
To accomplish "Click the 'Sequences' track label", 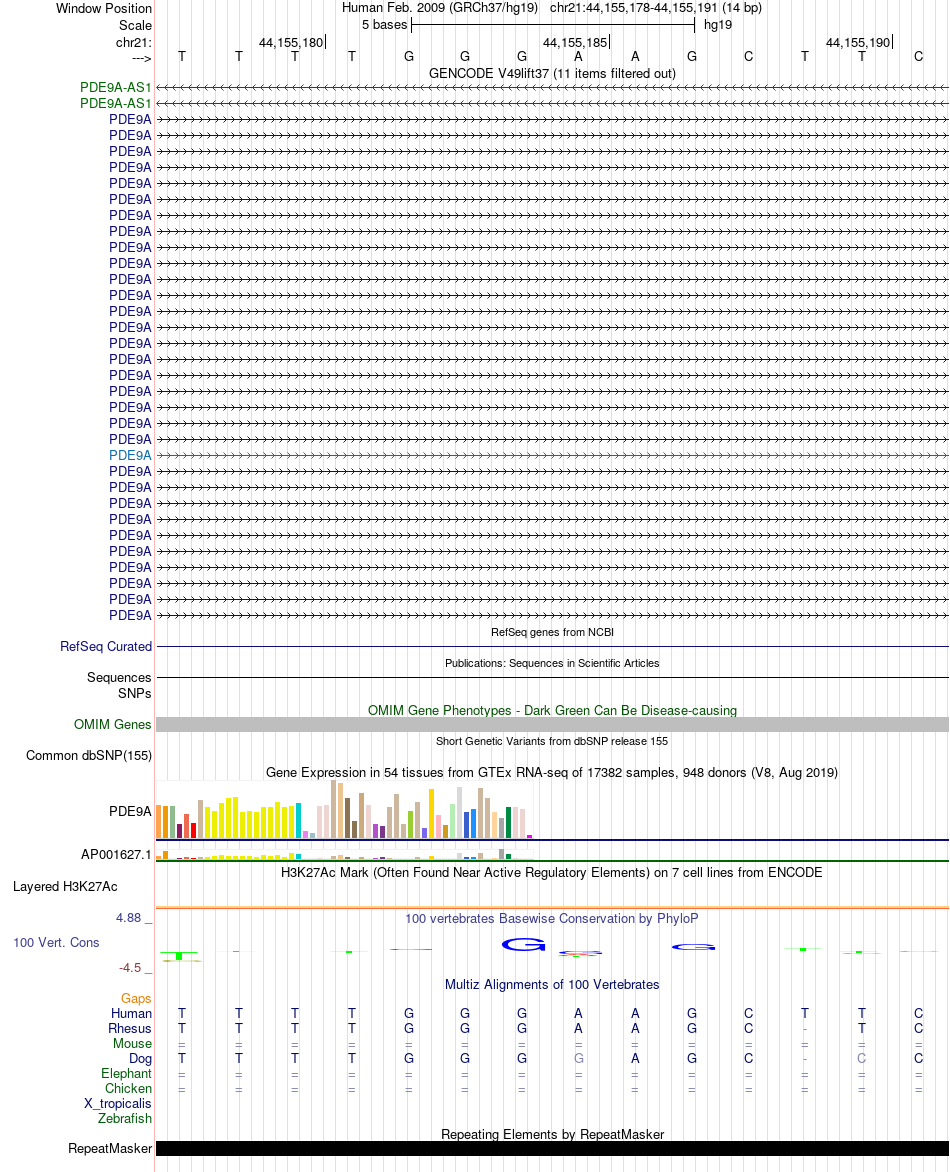I will pyautogui.click(x=120, y=677).
